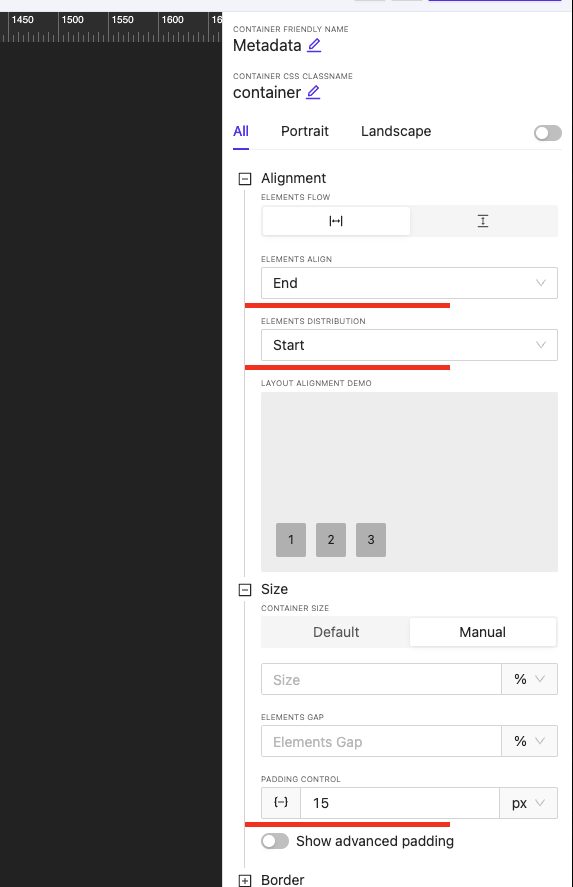Focus the Elements Gap input field

pyautogui.click(x=381, y=741)
